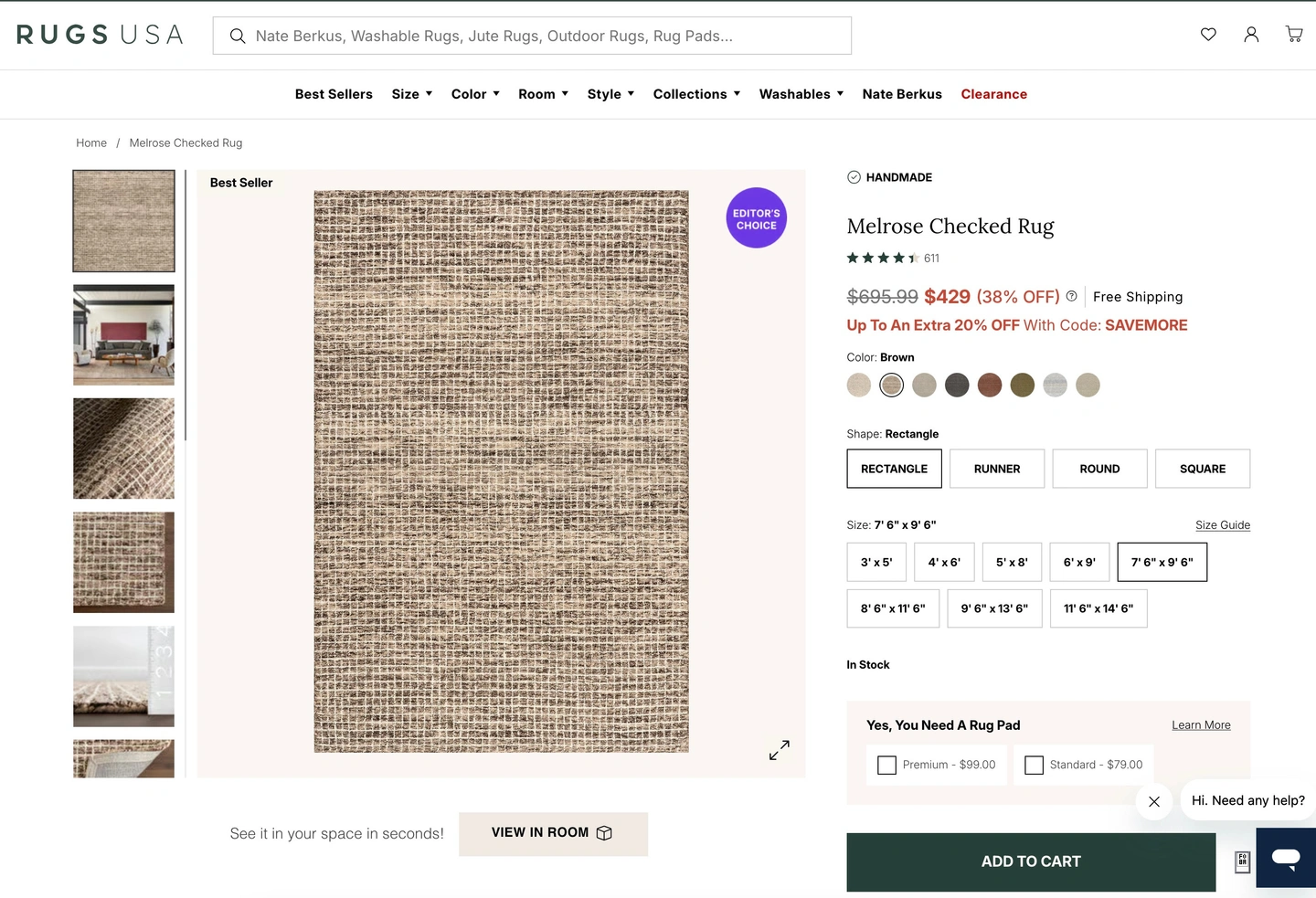Open the wishlist heart icon

1208,35
